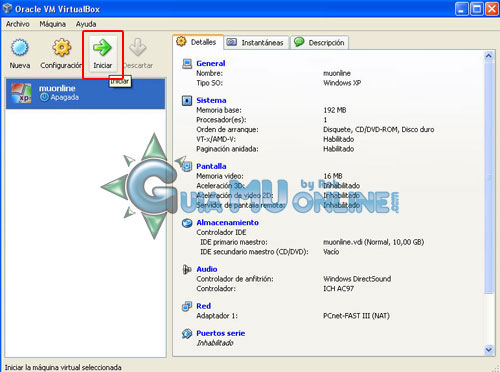Click the details vertical scrollbar thumb
This screenshot has width=500, height=372.
click(489, 177)
